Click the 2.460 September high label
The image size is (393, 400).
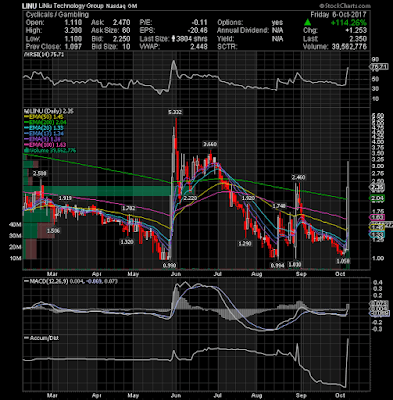pyautogui.click(x=298, y=177)
